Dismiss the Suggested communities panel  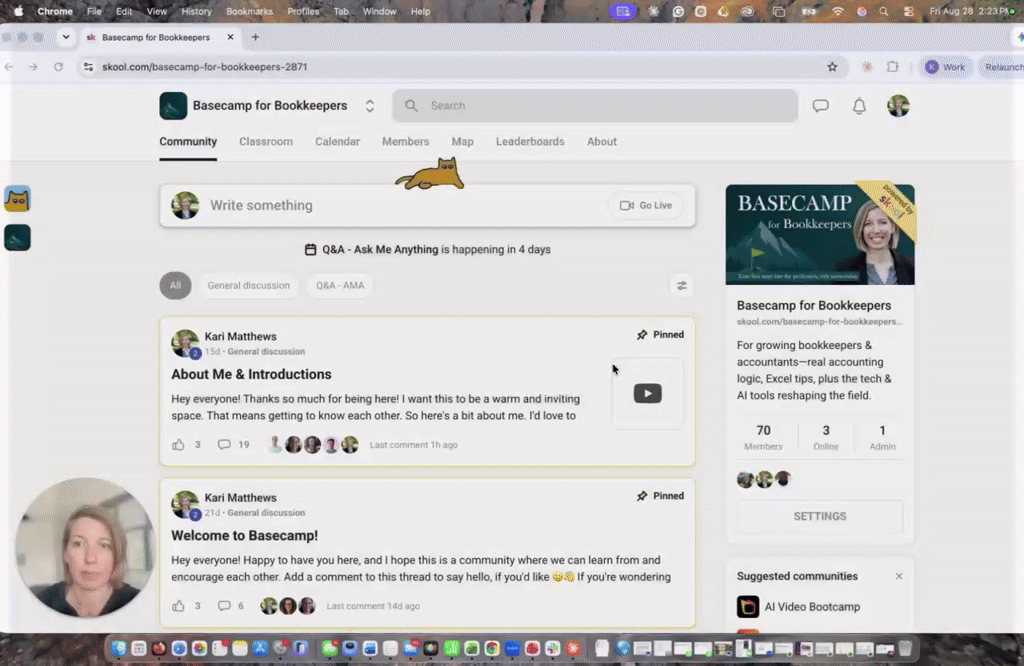tap(899, 577)
